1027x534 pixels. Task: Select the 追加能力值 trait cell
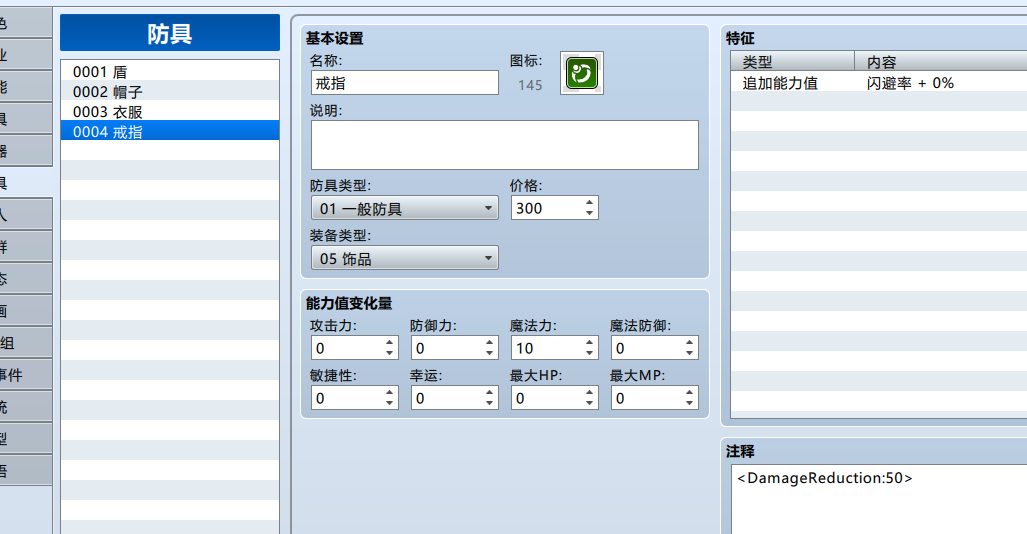pos(793,83)
